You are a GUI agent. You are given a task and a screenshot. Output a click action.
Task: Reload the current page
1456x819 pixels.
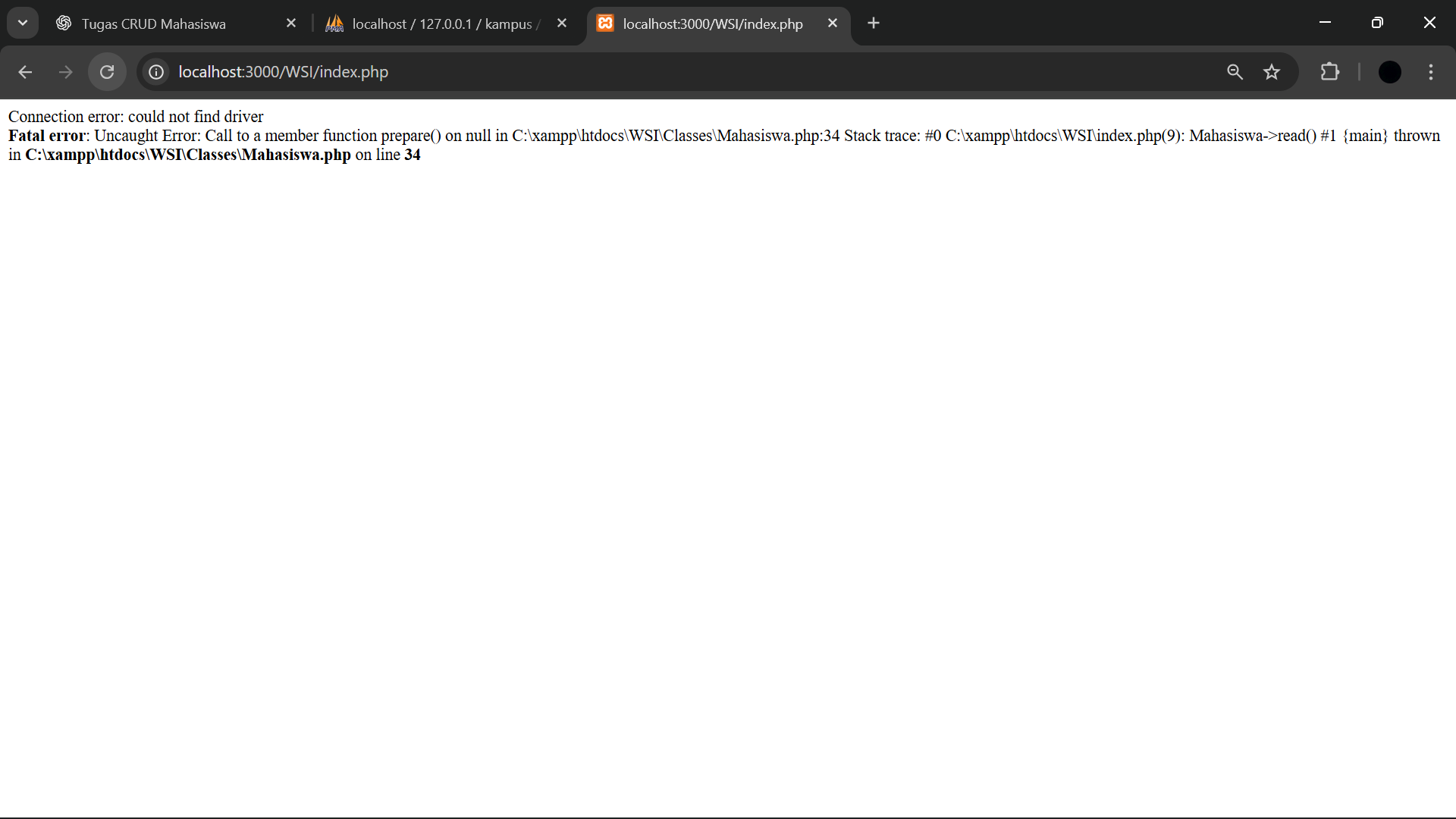107,72
